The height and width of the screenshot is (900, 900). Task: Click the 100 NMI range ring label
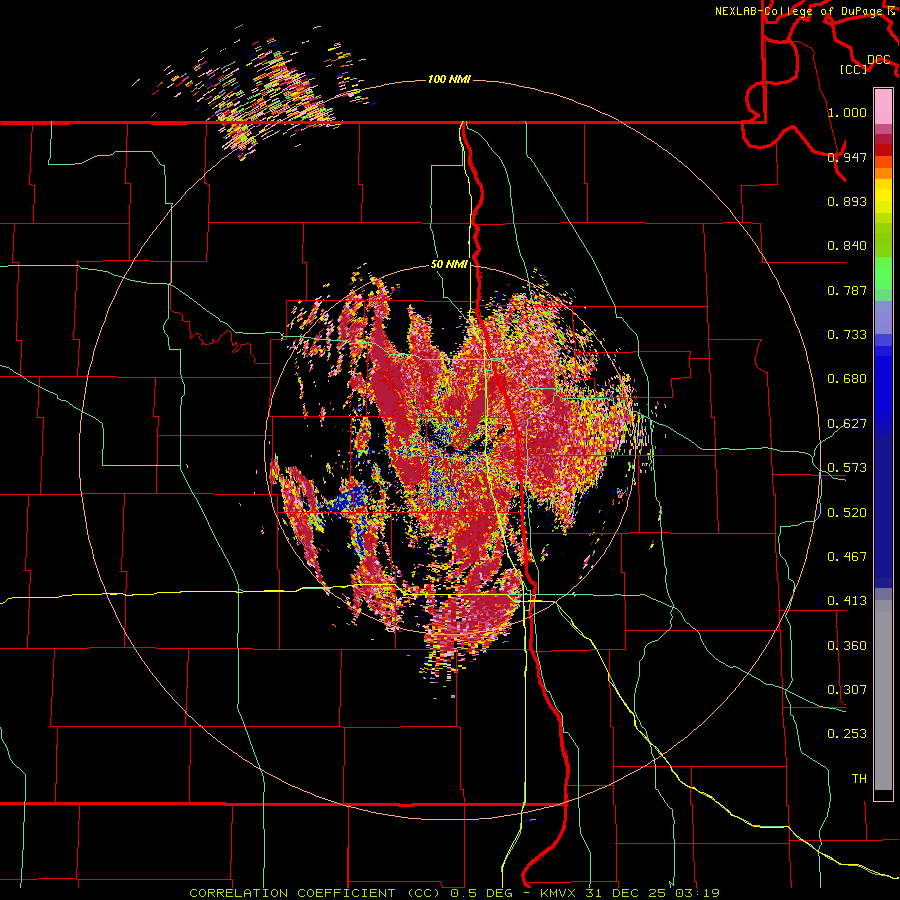[x=449, y=79]
